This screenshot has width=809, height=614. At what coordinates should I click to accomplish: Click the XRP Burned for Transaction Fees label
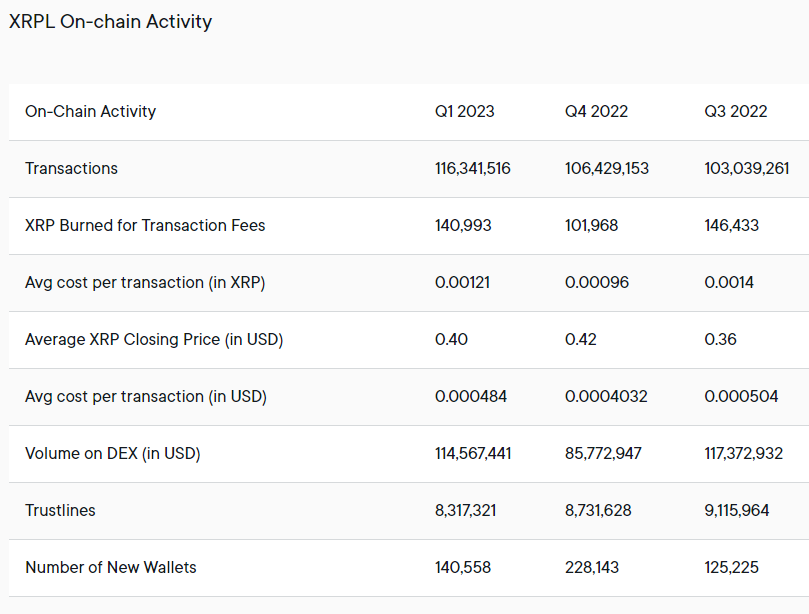(145, 225)
